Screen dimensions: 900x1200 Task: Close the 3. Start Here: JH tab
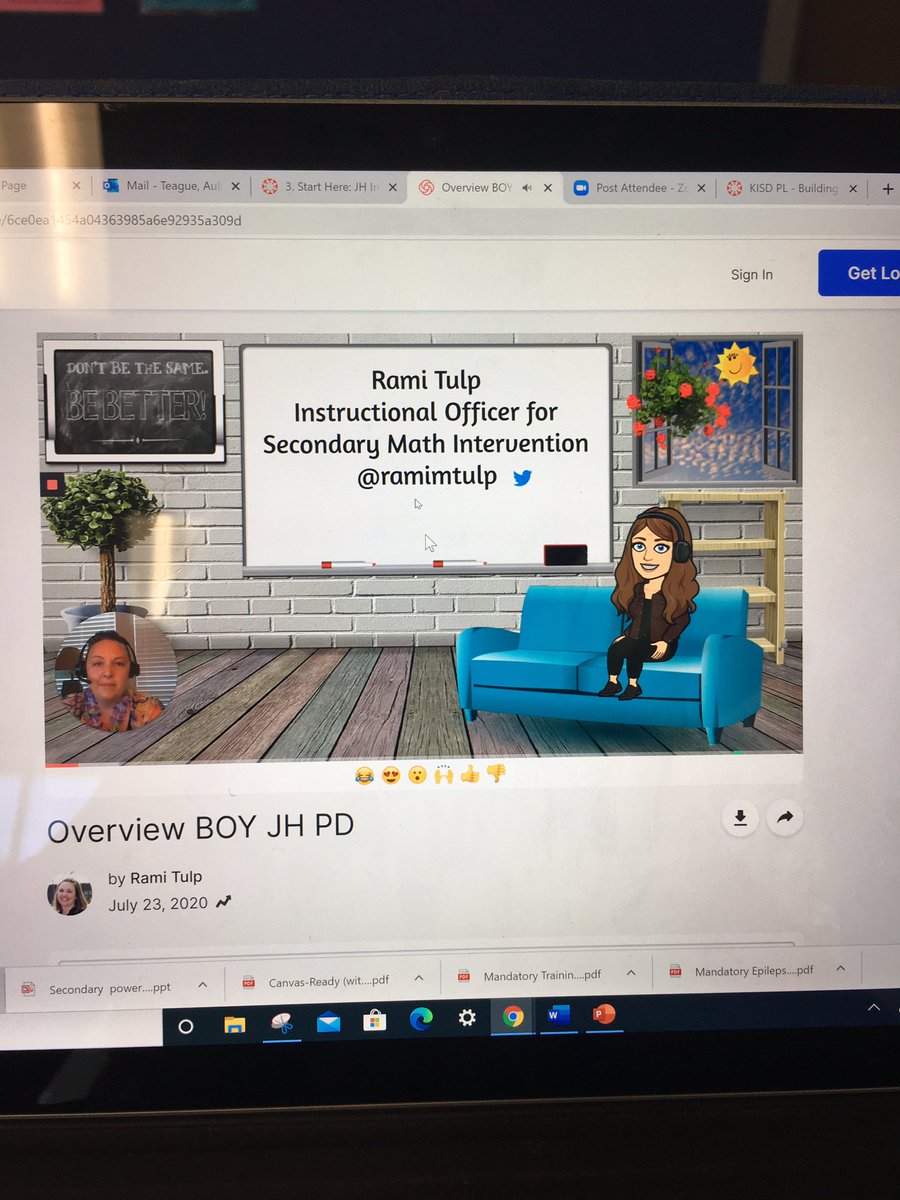[393, 187]
